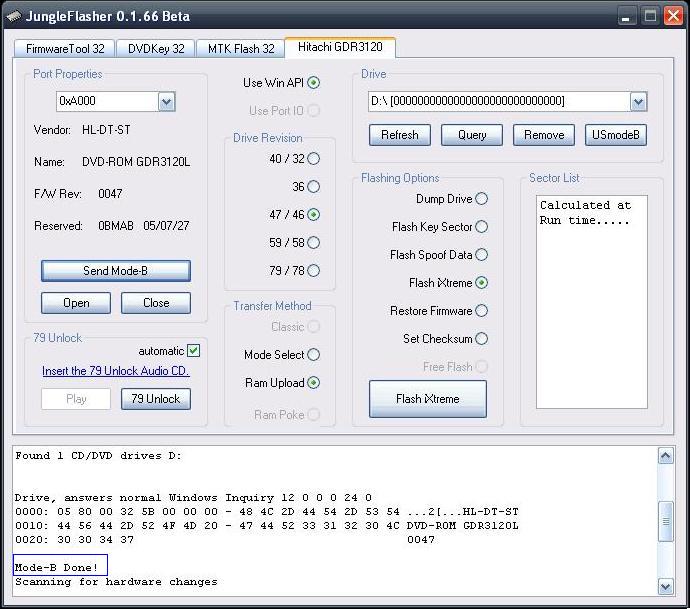
Task: Select Use Port IO radio option
Action: click(314, 110)
